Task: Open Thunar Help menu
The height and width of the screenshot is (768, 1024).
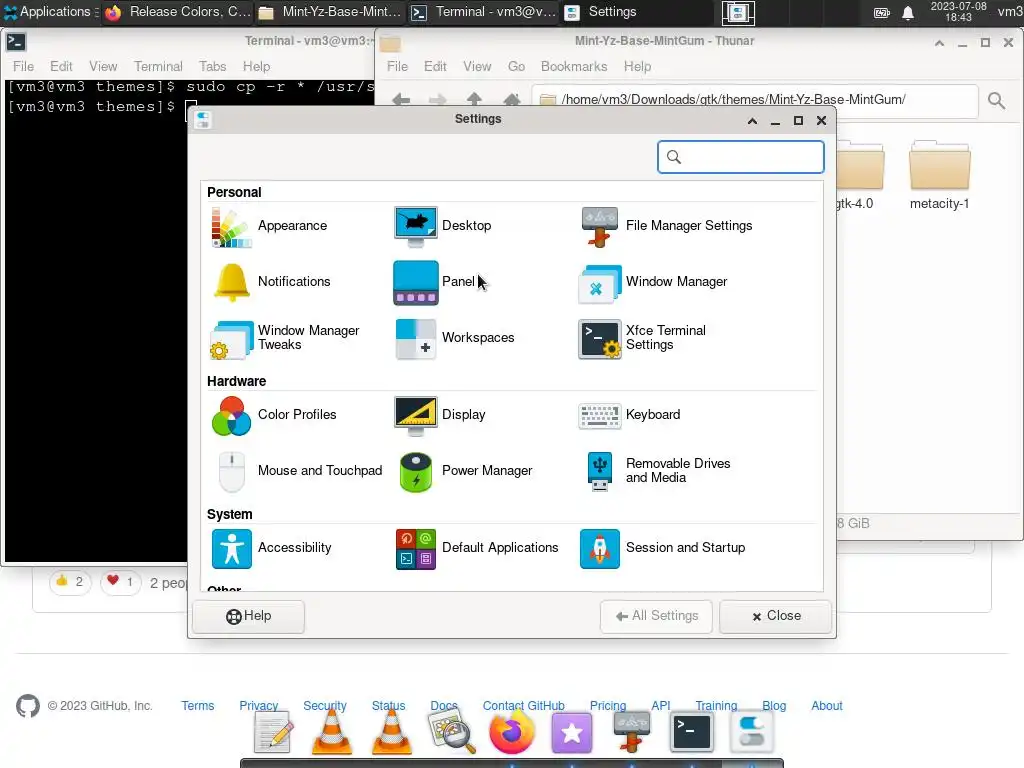Action: (x=637, y=67)
